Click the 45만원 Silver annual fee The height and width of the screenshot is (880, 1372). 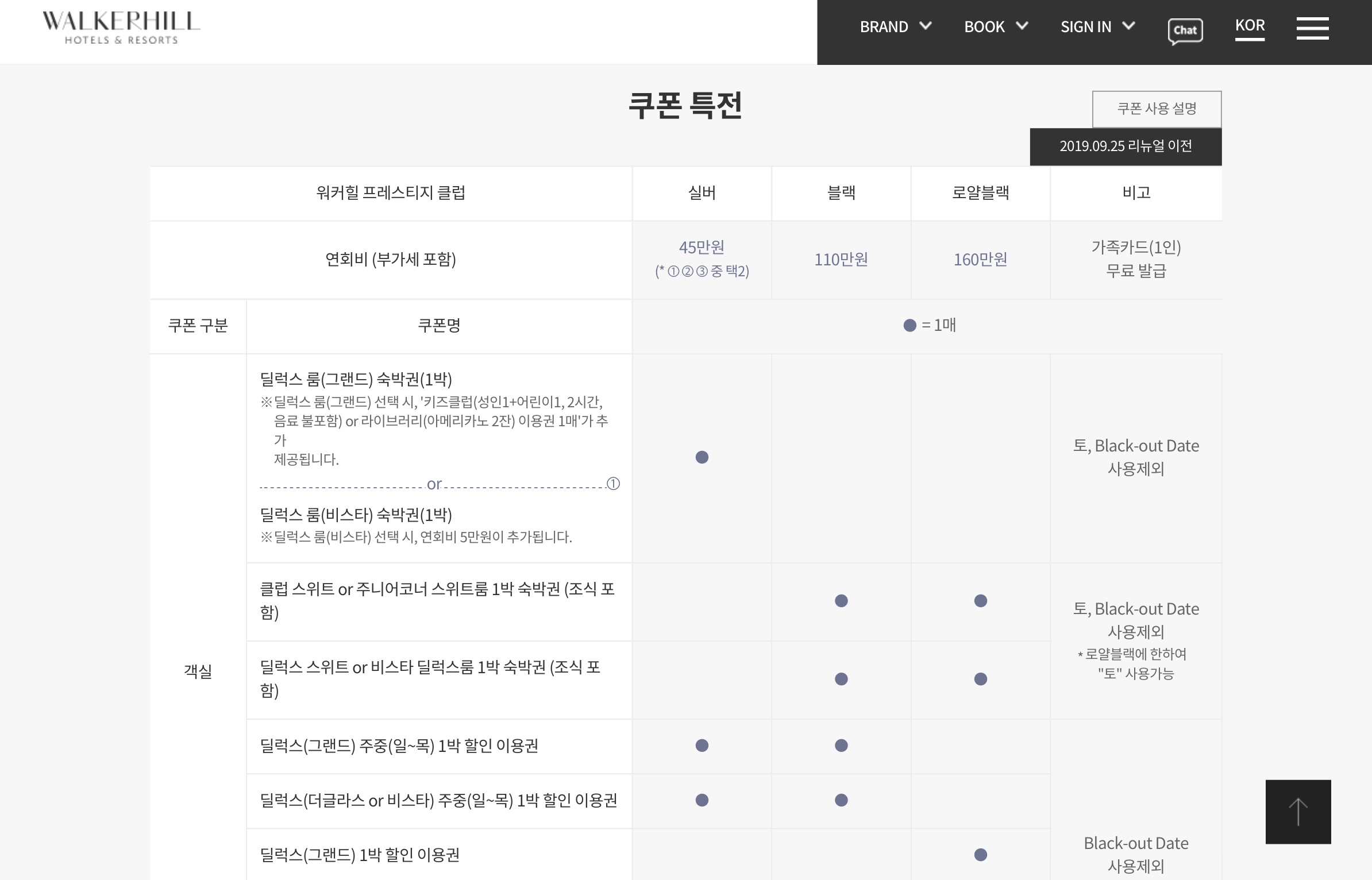click(x=702, y=248)
